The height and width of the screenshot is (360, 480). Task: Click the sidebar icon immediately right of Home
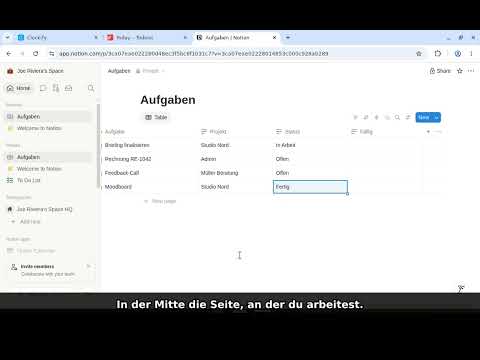tap(43, 88)
